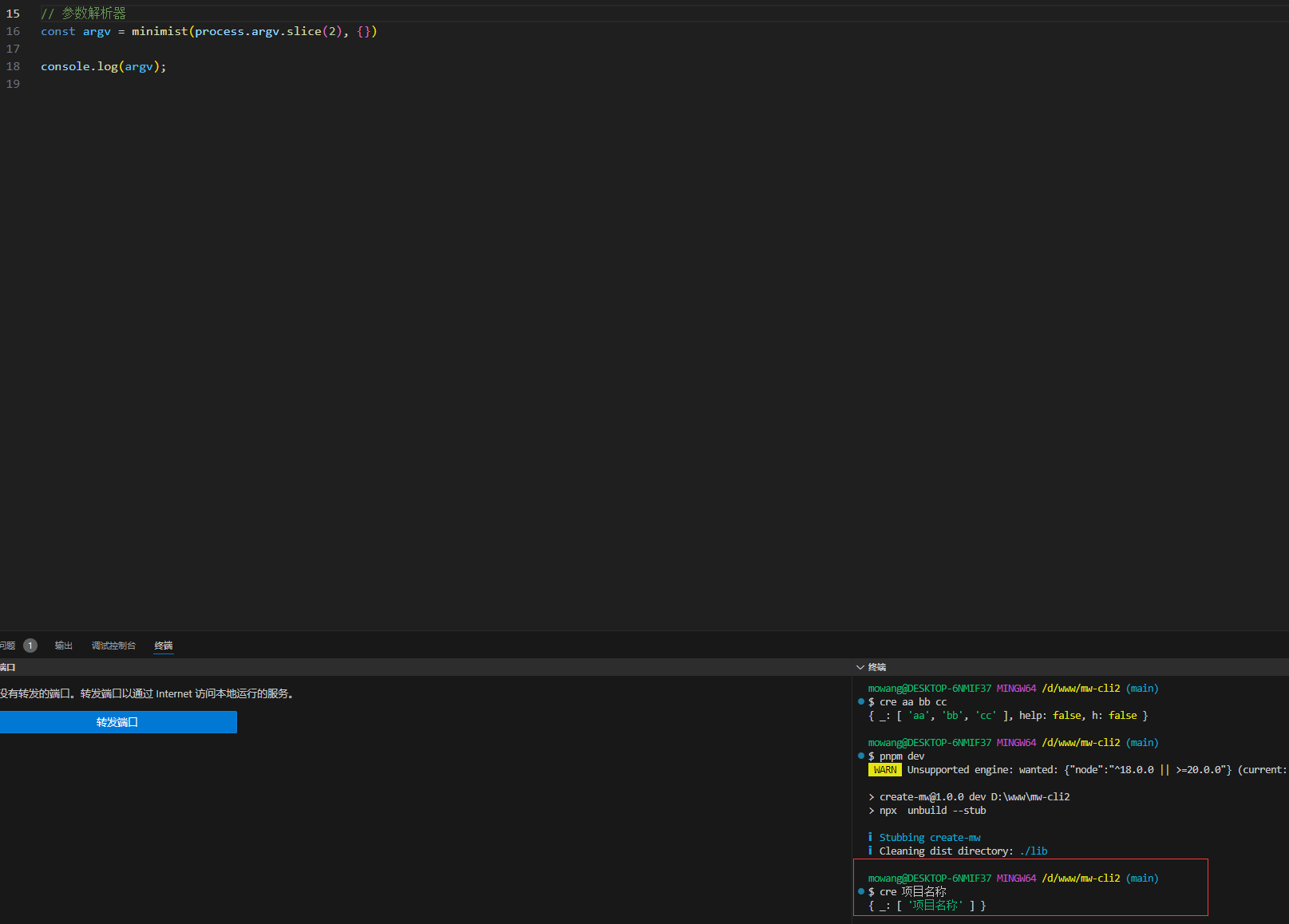
Task: Click the blue 转发端口 button
Action: [x=118, y=722]
